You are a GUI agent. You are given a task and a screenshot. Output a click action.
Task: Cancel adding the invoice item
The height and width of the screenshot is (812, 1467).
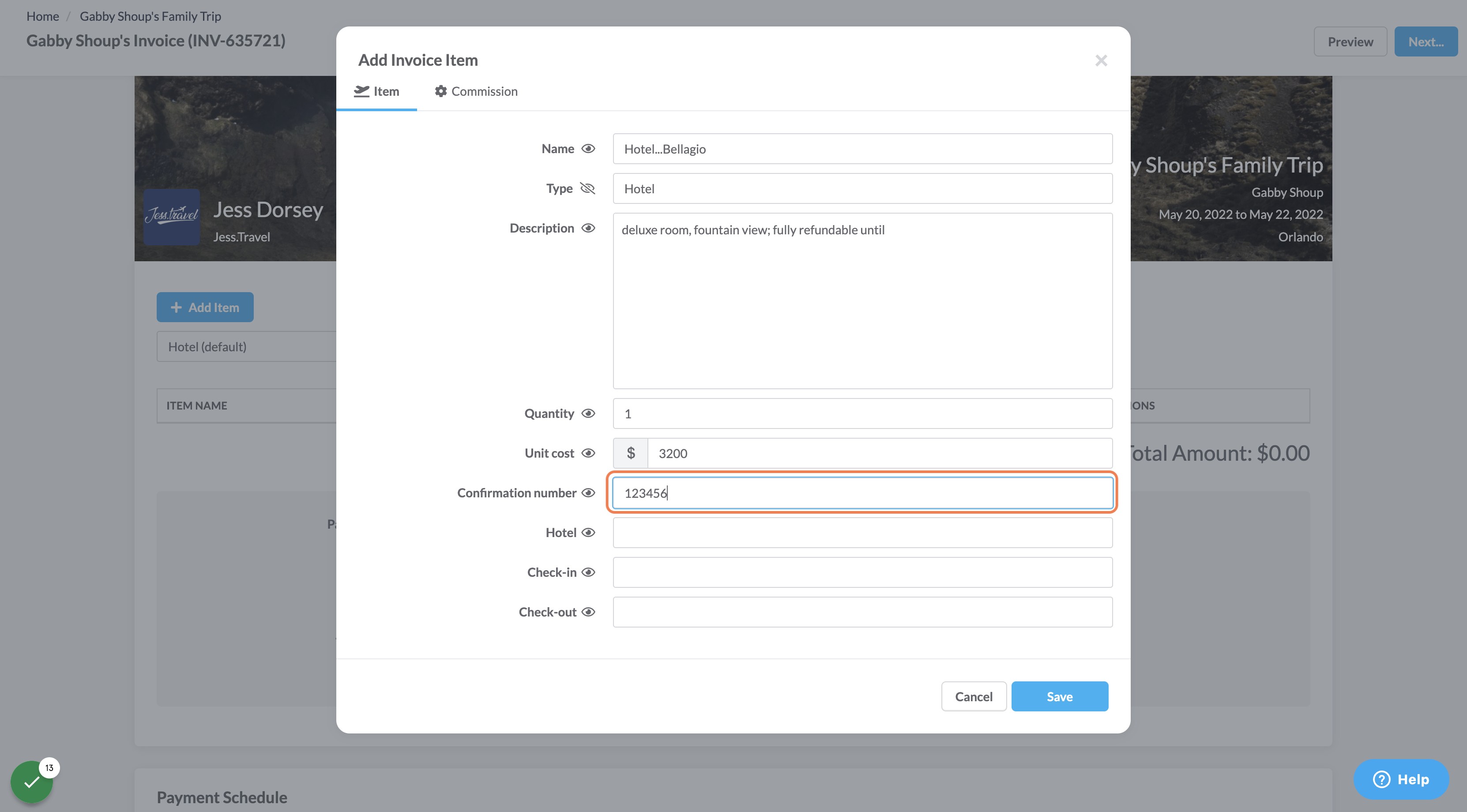point(973,696)
